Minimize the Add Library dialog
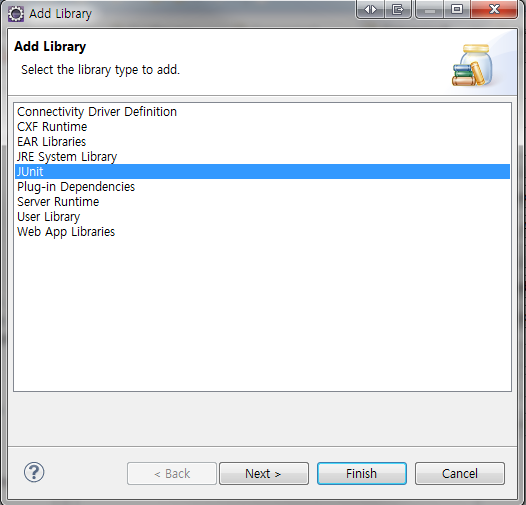 coord(430,9)
